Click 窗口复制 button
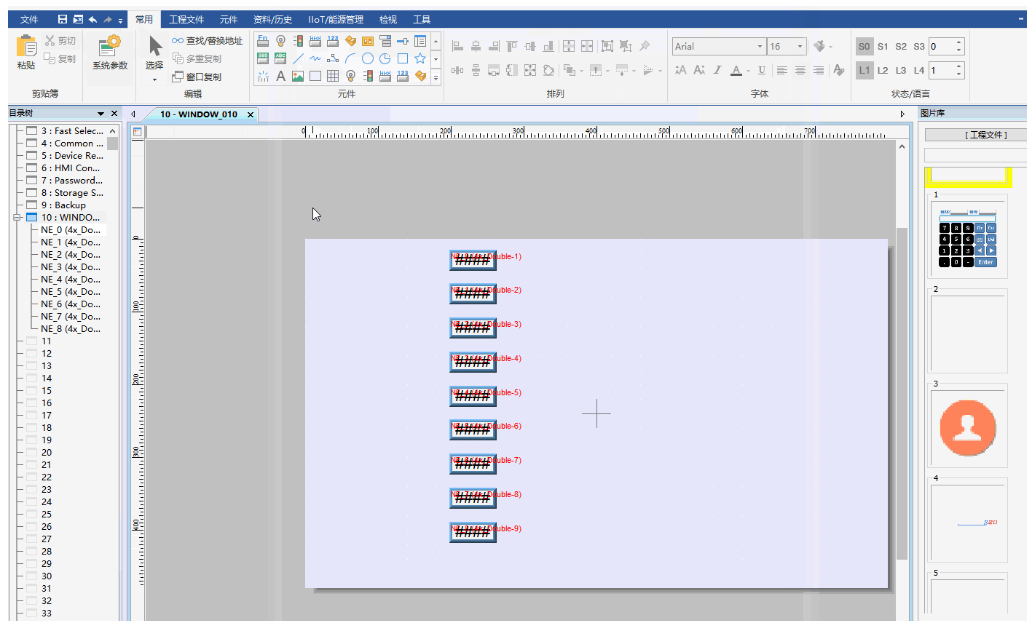Viewport: 1027px width, 621px height. point(197,77)
